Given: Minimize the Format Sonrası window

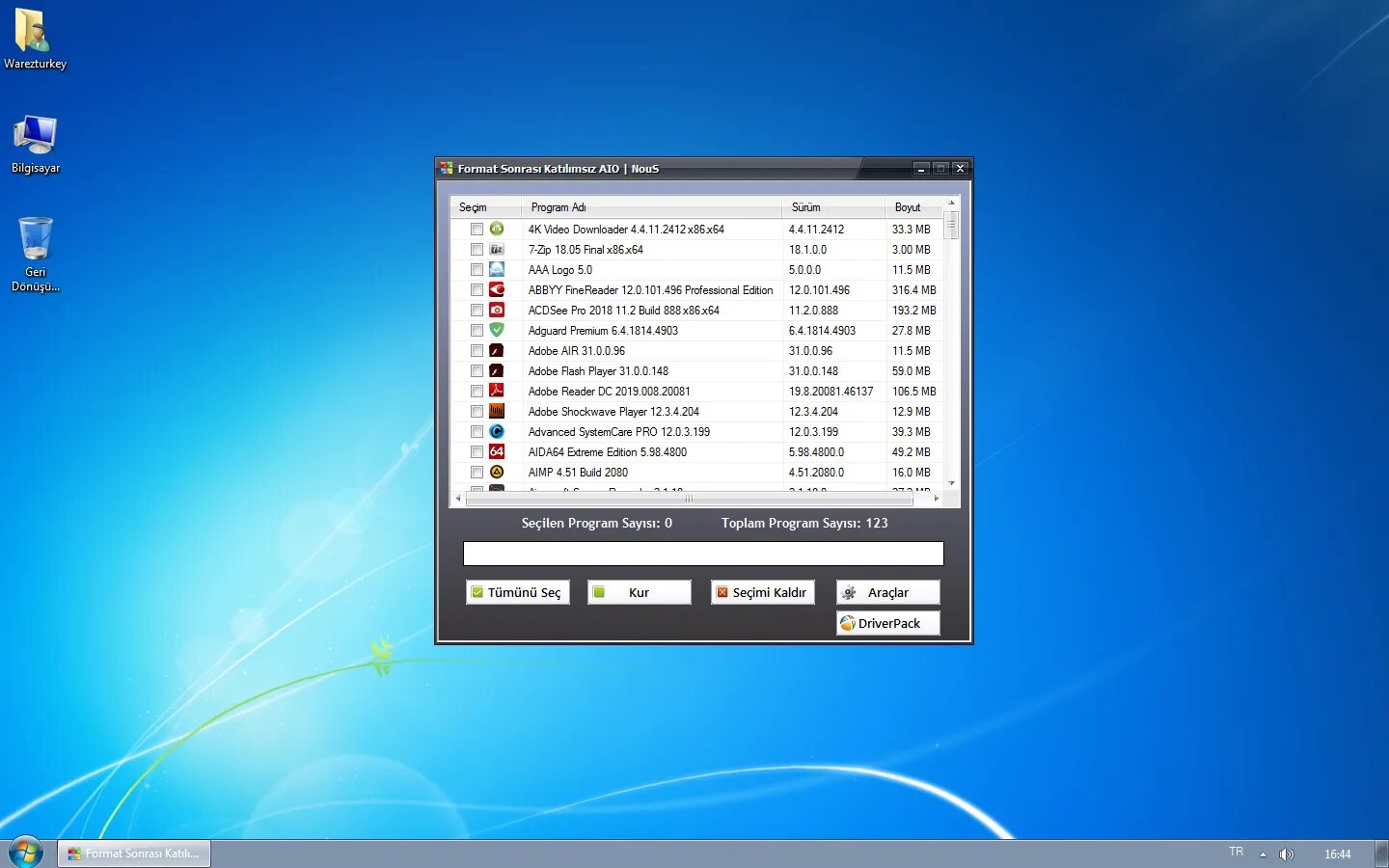Looking at the screenshot, I should (921, 168).
